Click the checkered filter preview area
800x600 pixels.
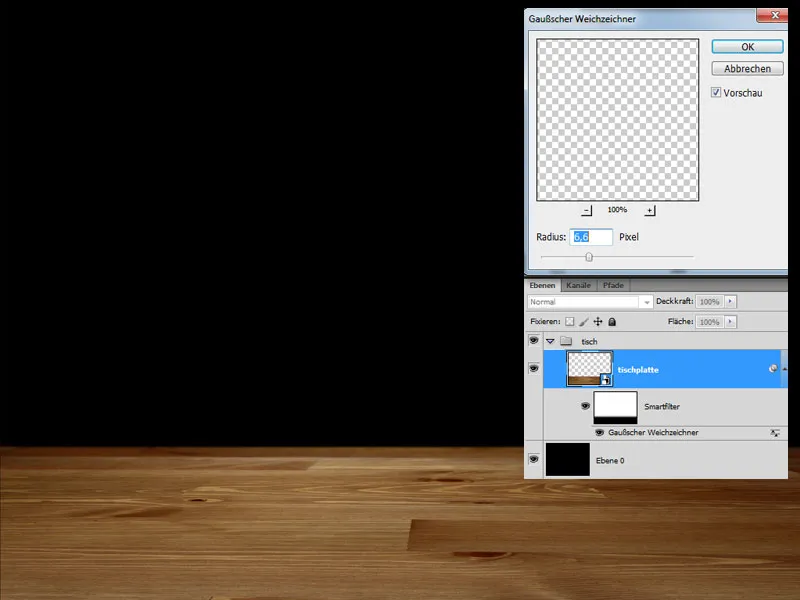[617, 120]
